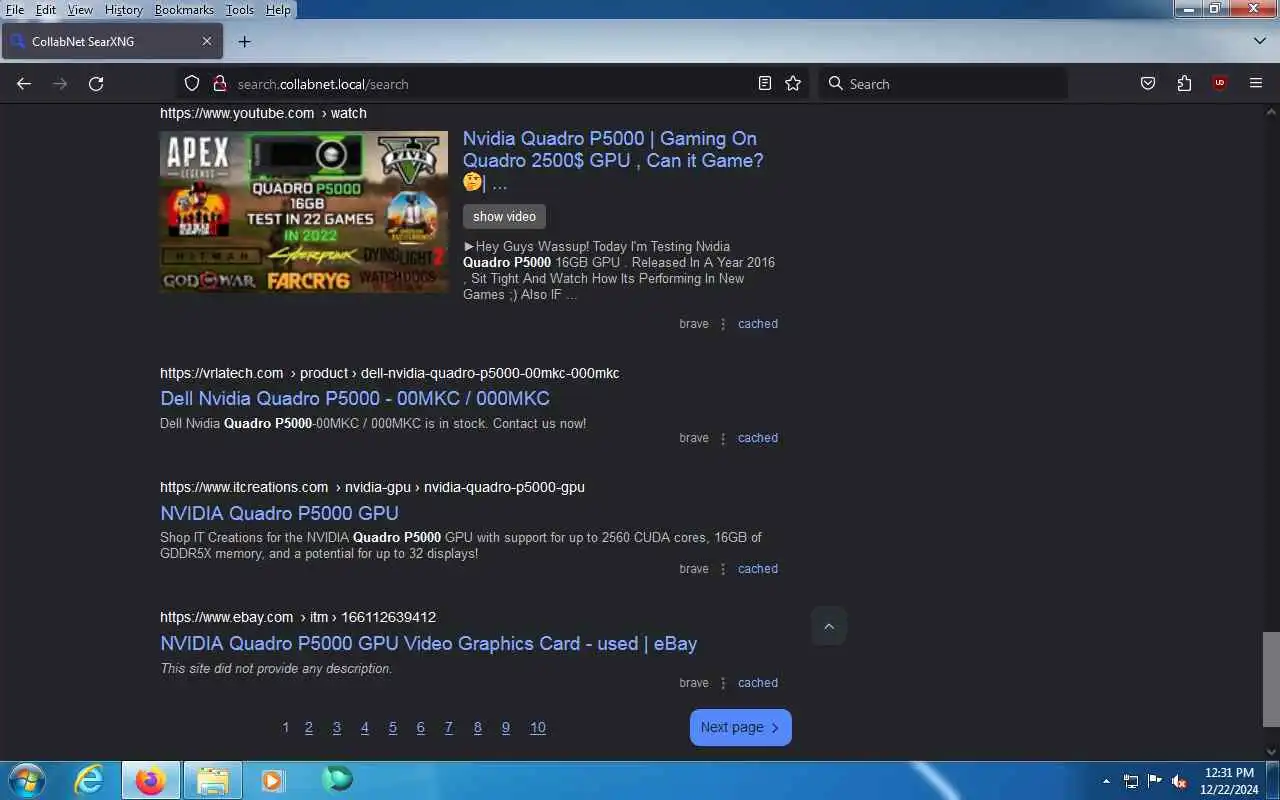1280x800 pixels.
Task: Click the Next page button
Action: [741, 728]
